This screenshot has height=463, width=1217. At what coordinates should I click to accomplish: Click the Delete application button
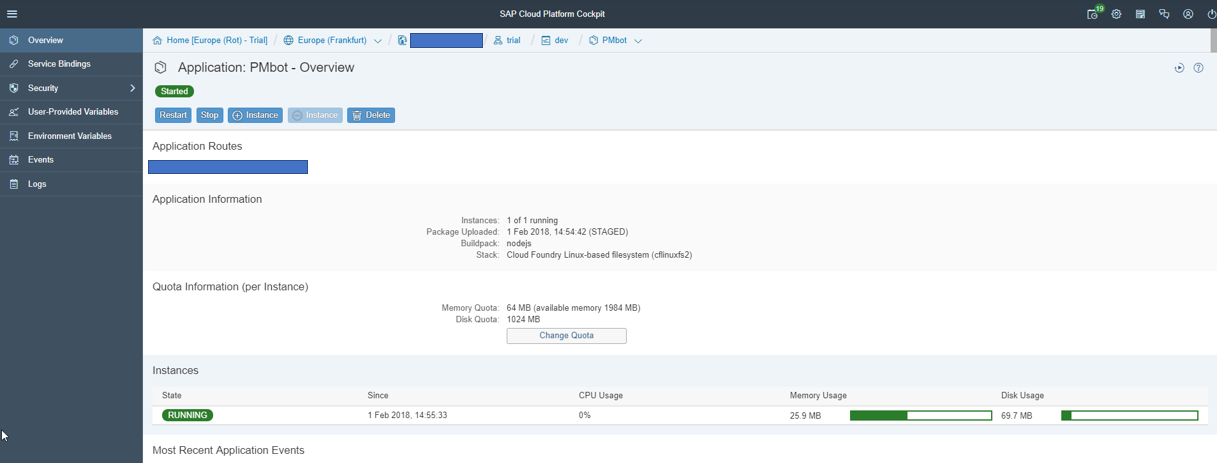[371, 115]
